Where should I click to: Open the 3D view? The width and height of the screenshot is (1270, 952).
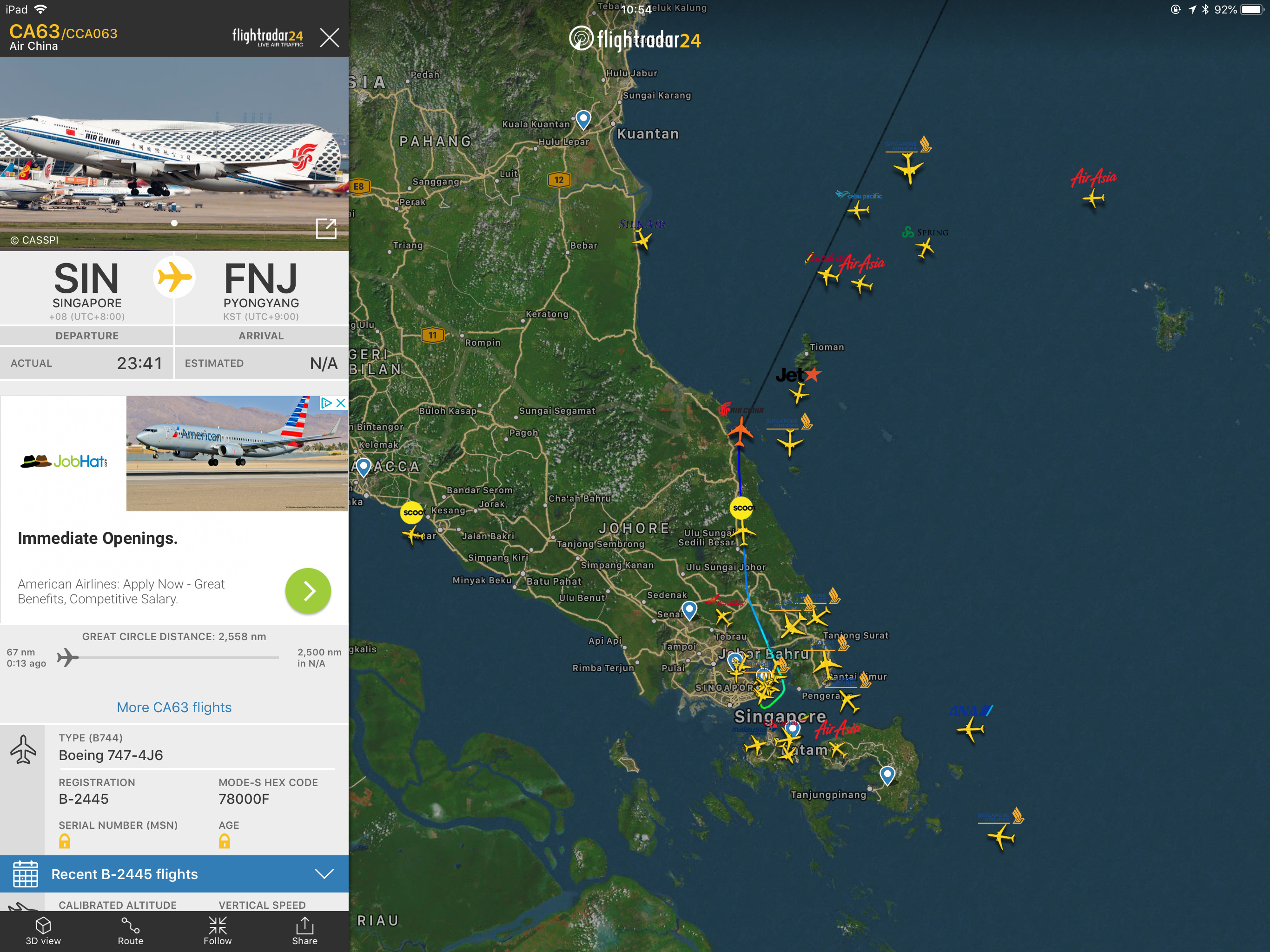coord(43,931)
